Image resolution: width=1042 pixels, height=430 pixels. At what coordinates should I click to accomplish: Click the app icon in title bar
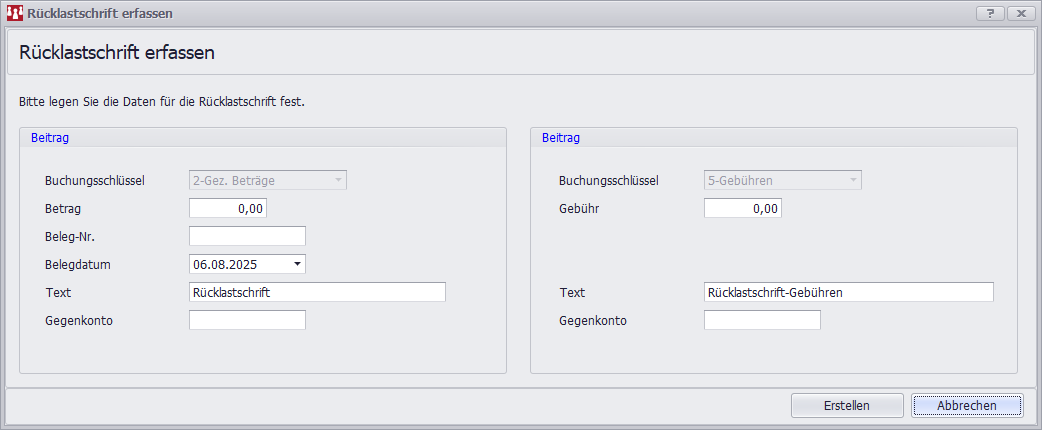click(15, 13)
